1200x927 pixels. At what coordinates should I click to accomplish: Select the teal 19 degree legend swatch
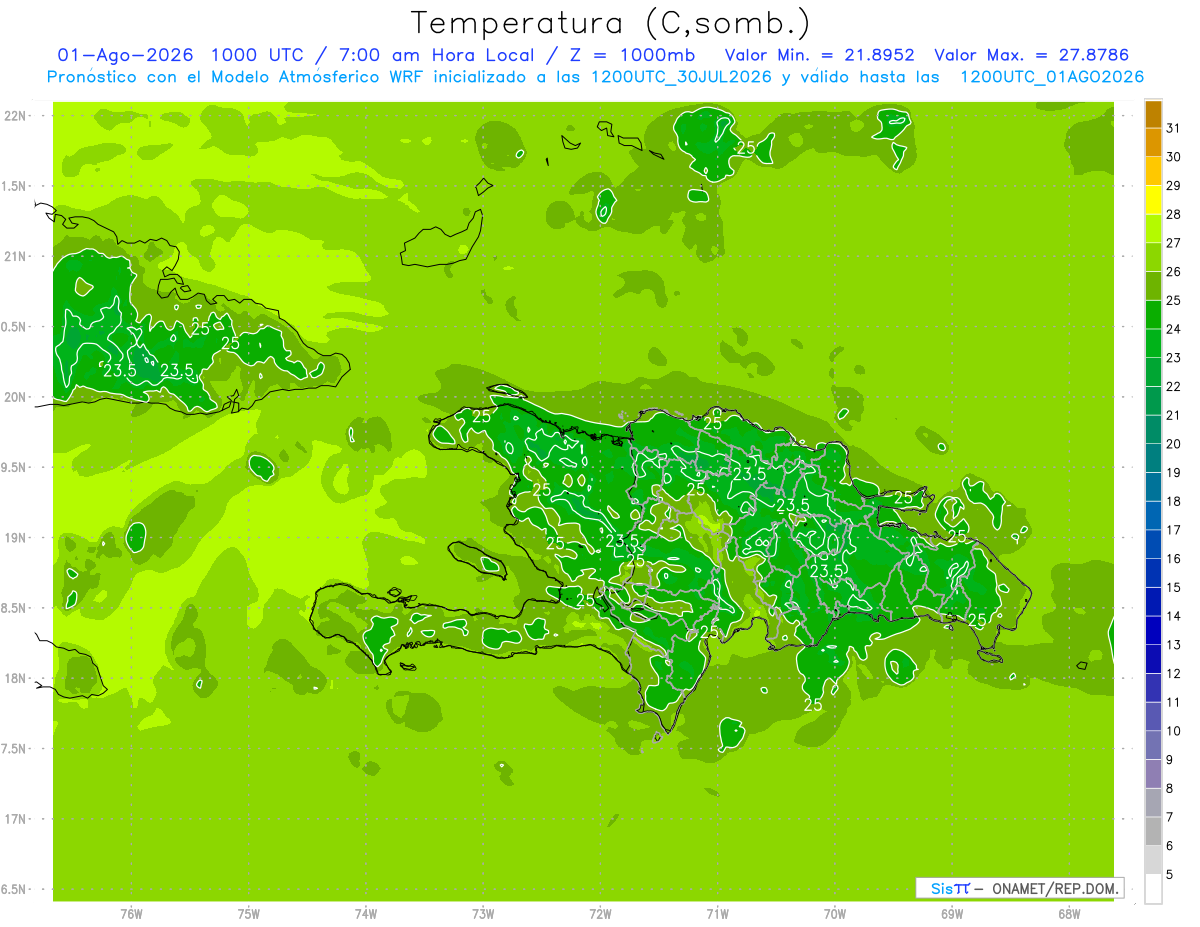click(1153, 458)
